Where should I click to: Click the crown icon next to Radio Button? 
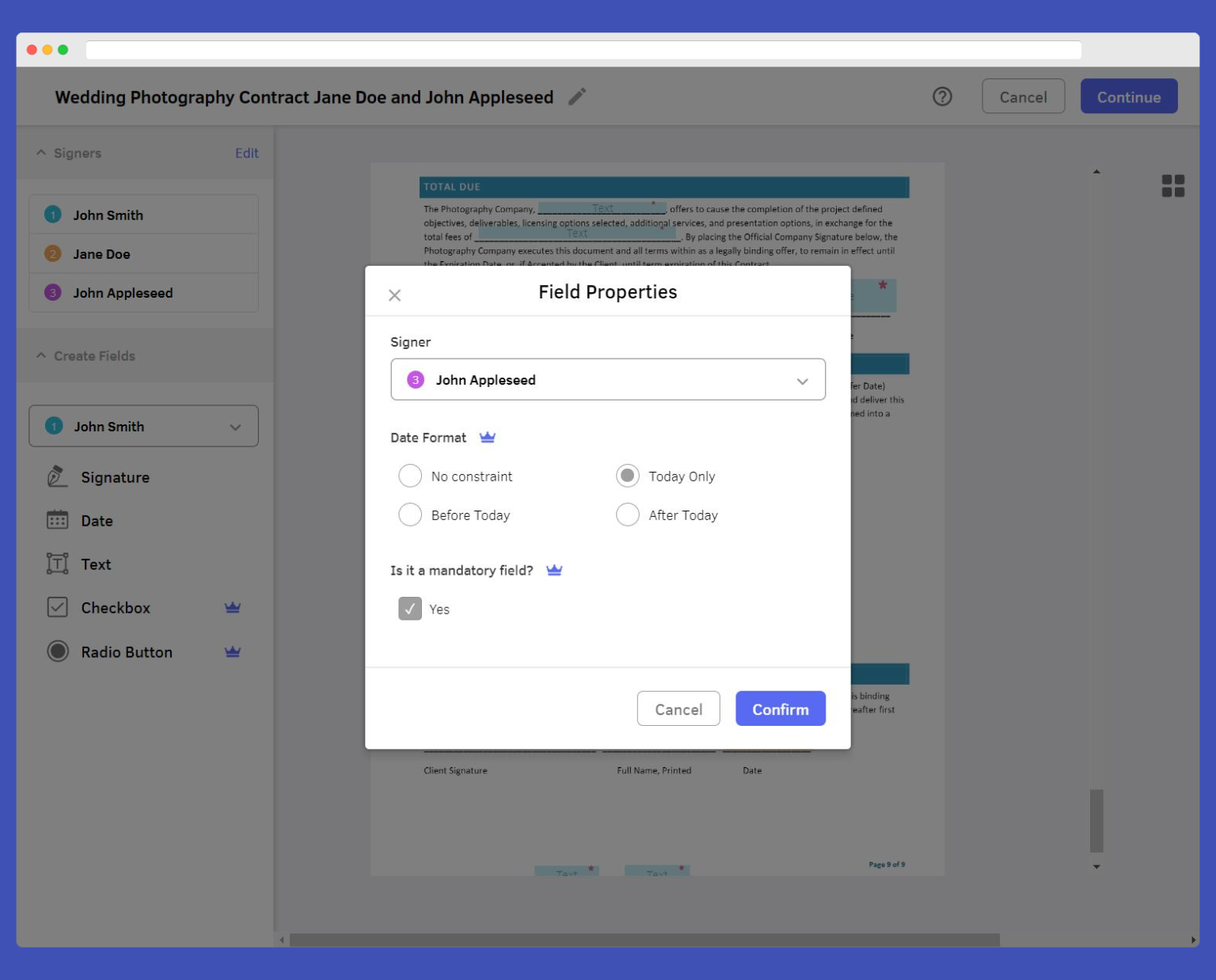coord(232,651)
